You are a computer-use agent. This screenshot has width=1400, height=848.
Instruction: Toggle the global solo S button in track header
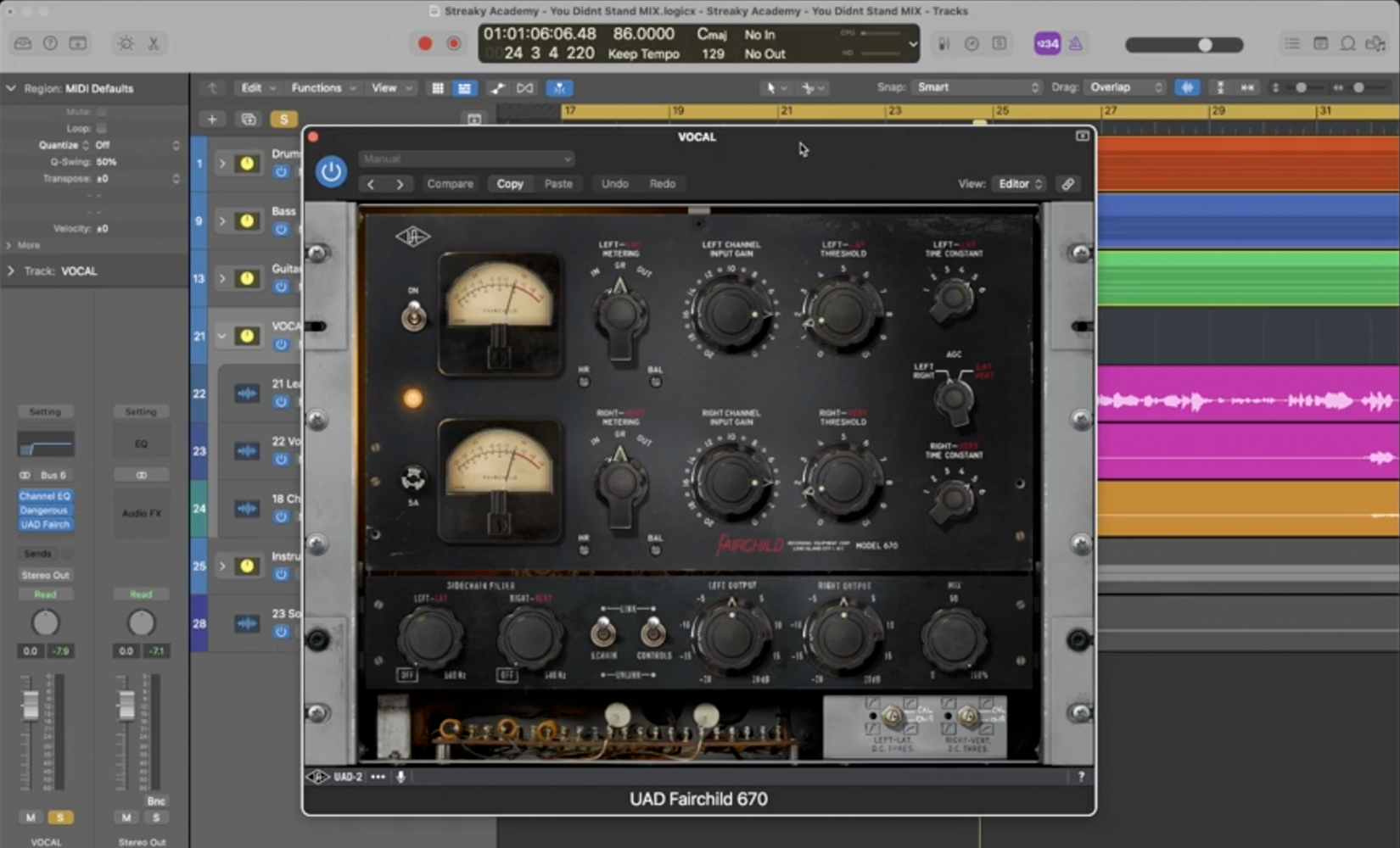(x=283, y=120)
